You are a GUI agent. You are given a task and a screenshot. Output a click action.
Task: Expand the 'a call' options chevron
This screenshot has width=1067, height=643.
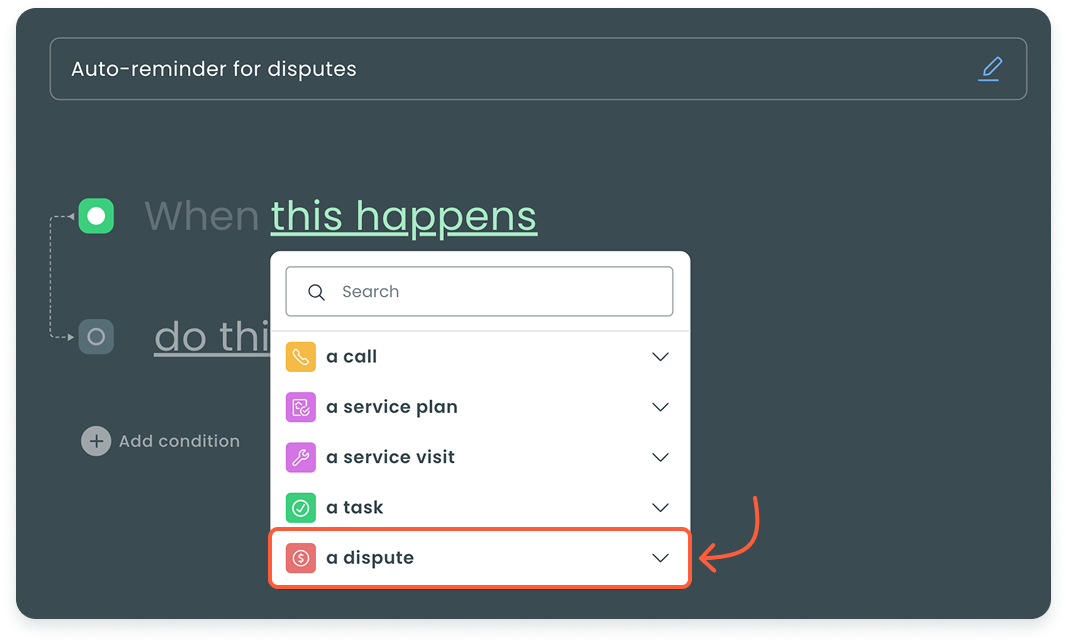click(660, 357)
